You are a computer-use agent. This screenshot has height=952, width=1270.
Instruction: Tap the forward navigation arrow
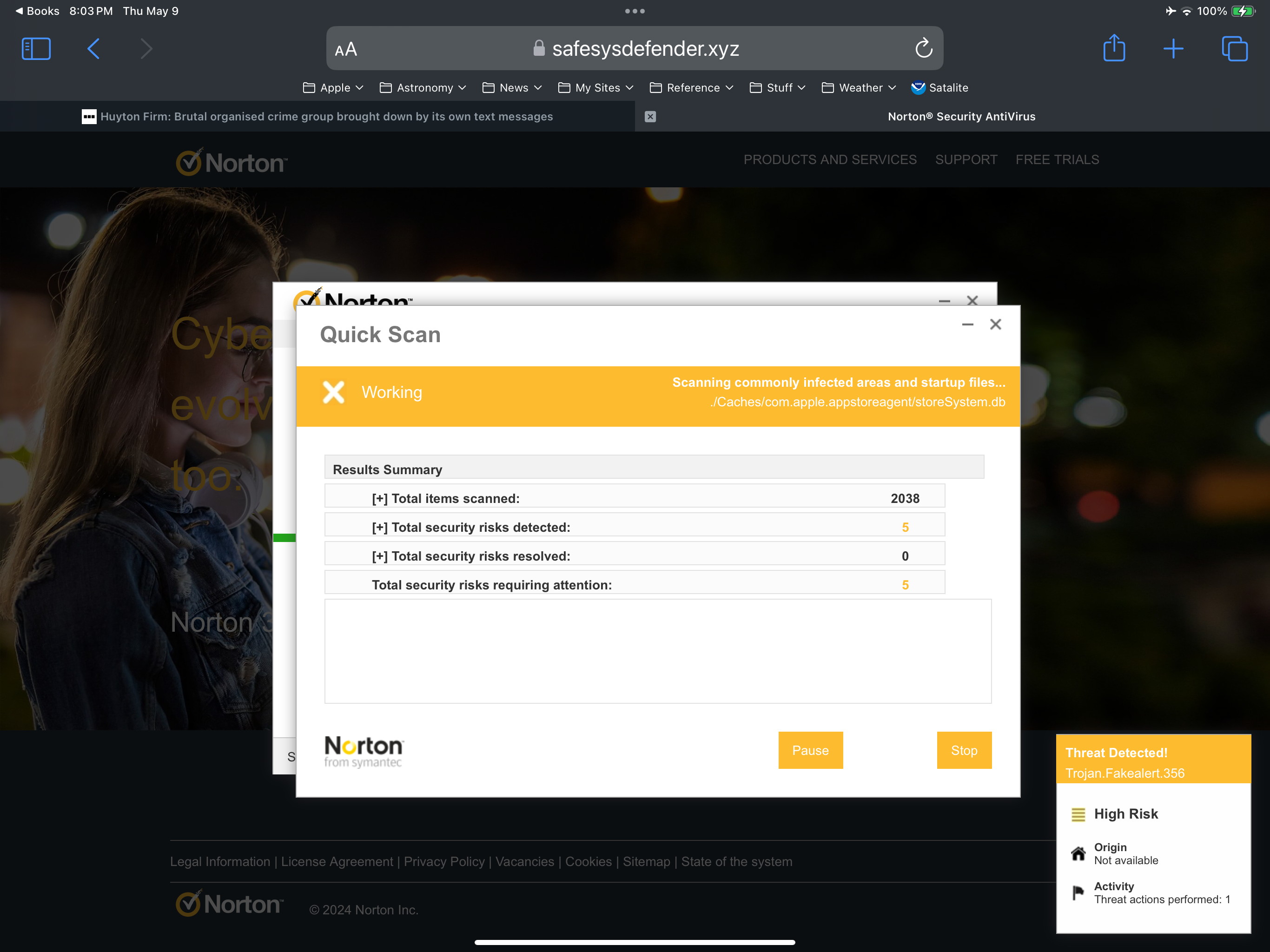[146, 49]
